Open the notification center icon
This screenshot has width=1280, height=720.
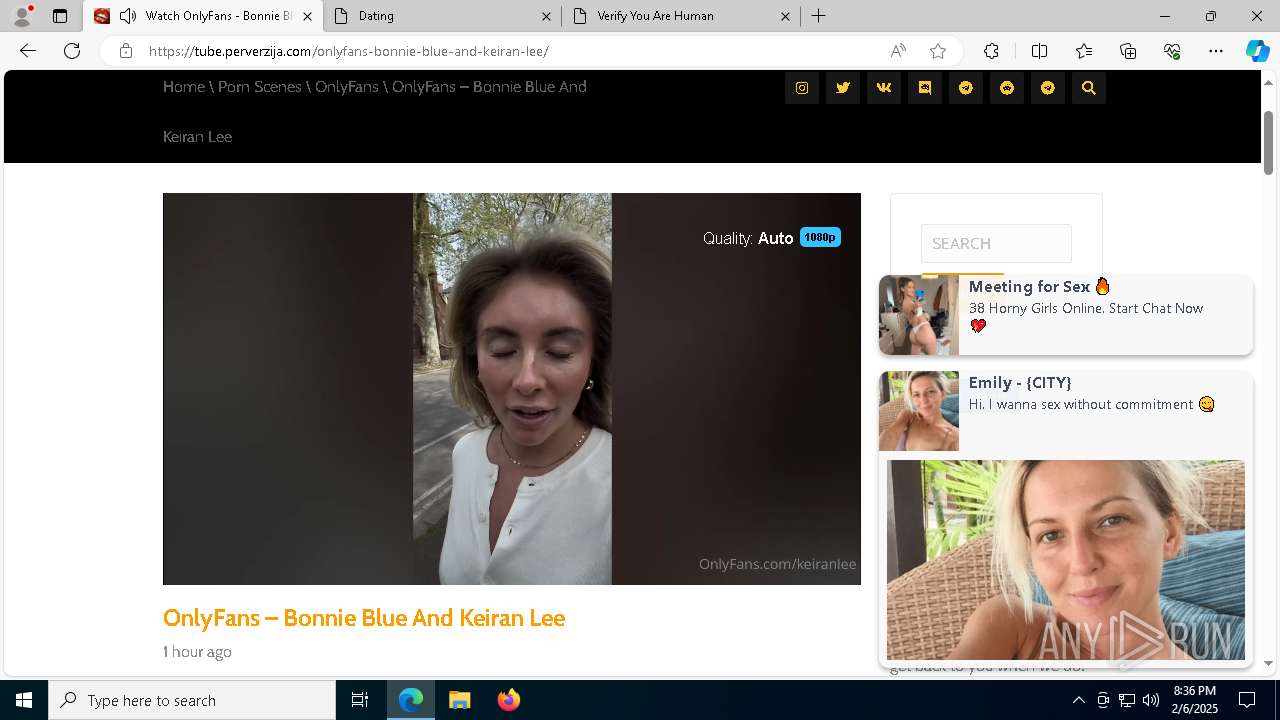pyautogui.click(x=1247, y=700)
